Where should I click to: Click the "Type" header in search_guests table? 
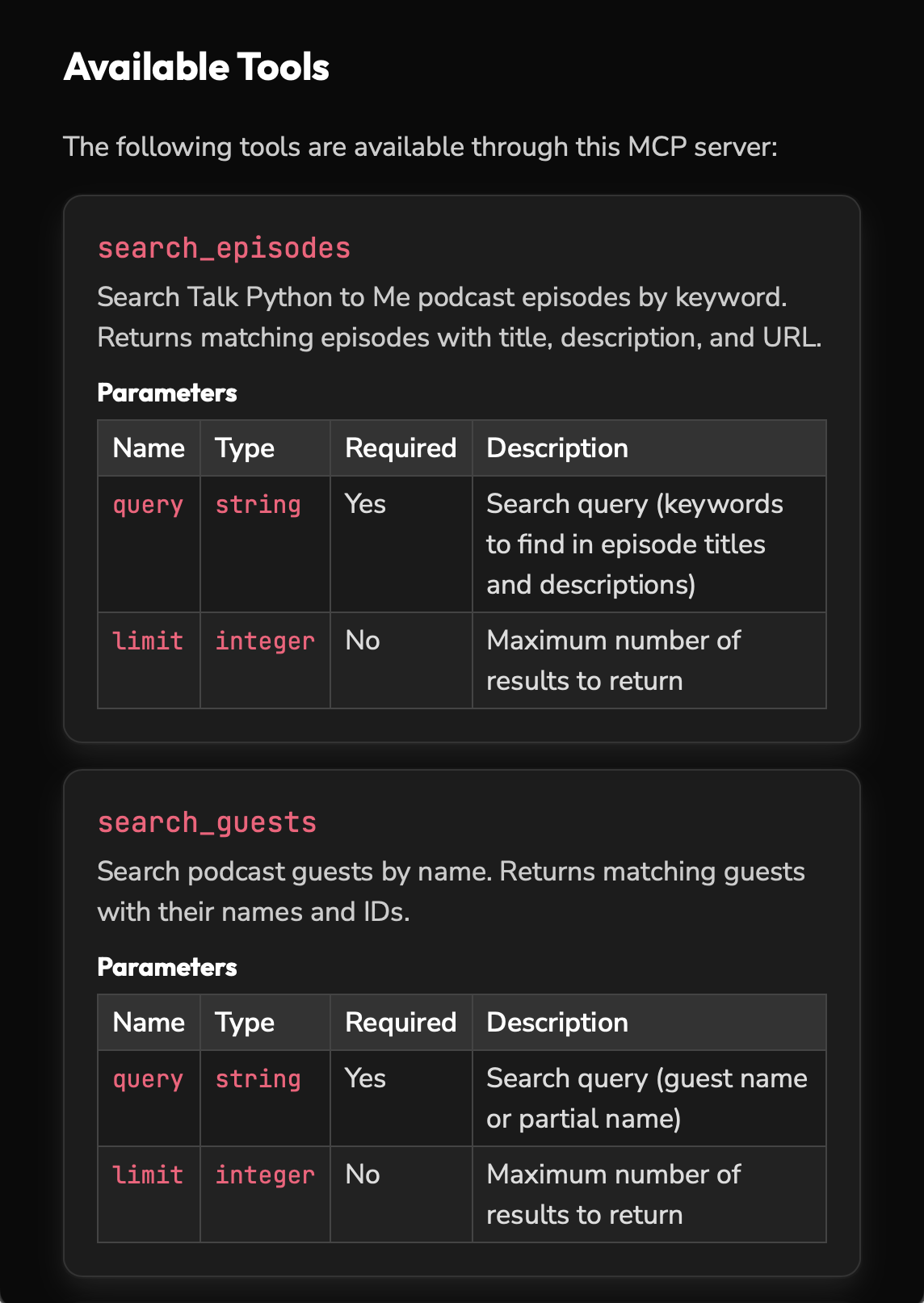pos(245,1023)
